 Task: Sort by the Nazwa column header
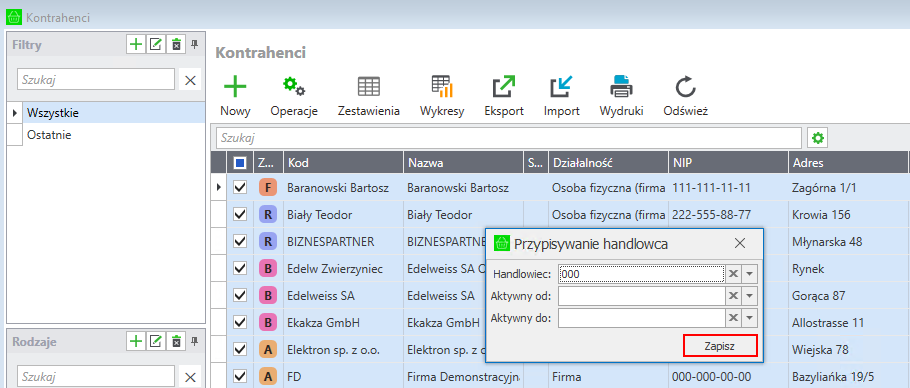click(x=463, y=163)
